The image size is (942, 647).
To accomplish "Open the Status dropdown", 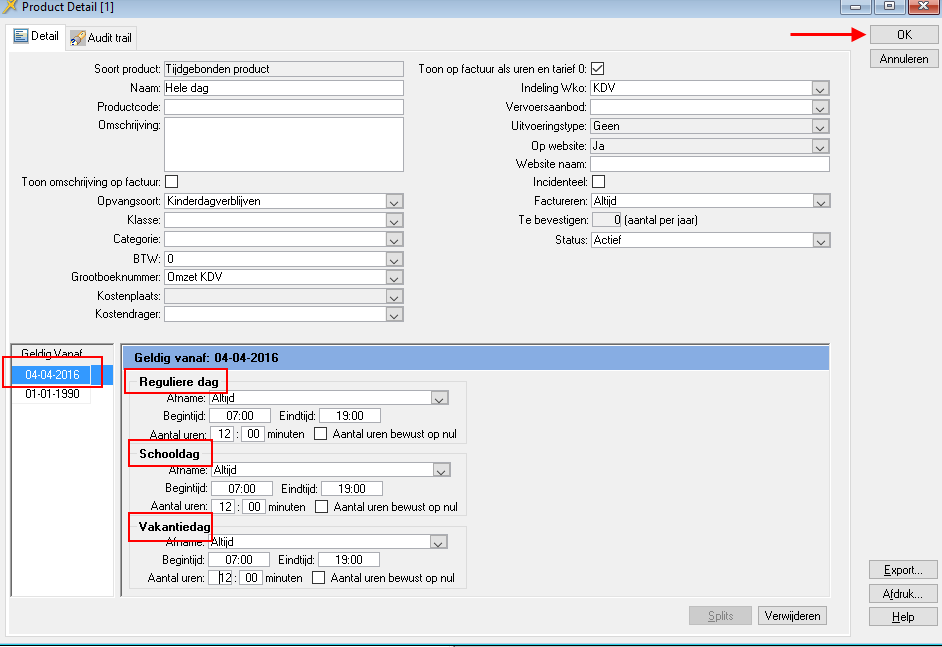I will click(x=820, y=241).
